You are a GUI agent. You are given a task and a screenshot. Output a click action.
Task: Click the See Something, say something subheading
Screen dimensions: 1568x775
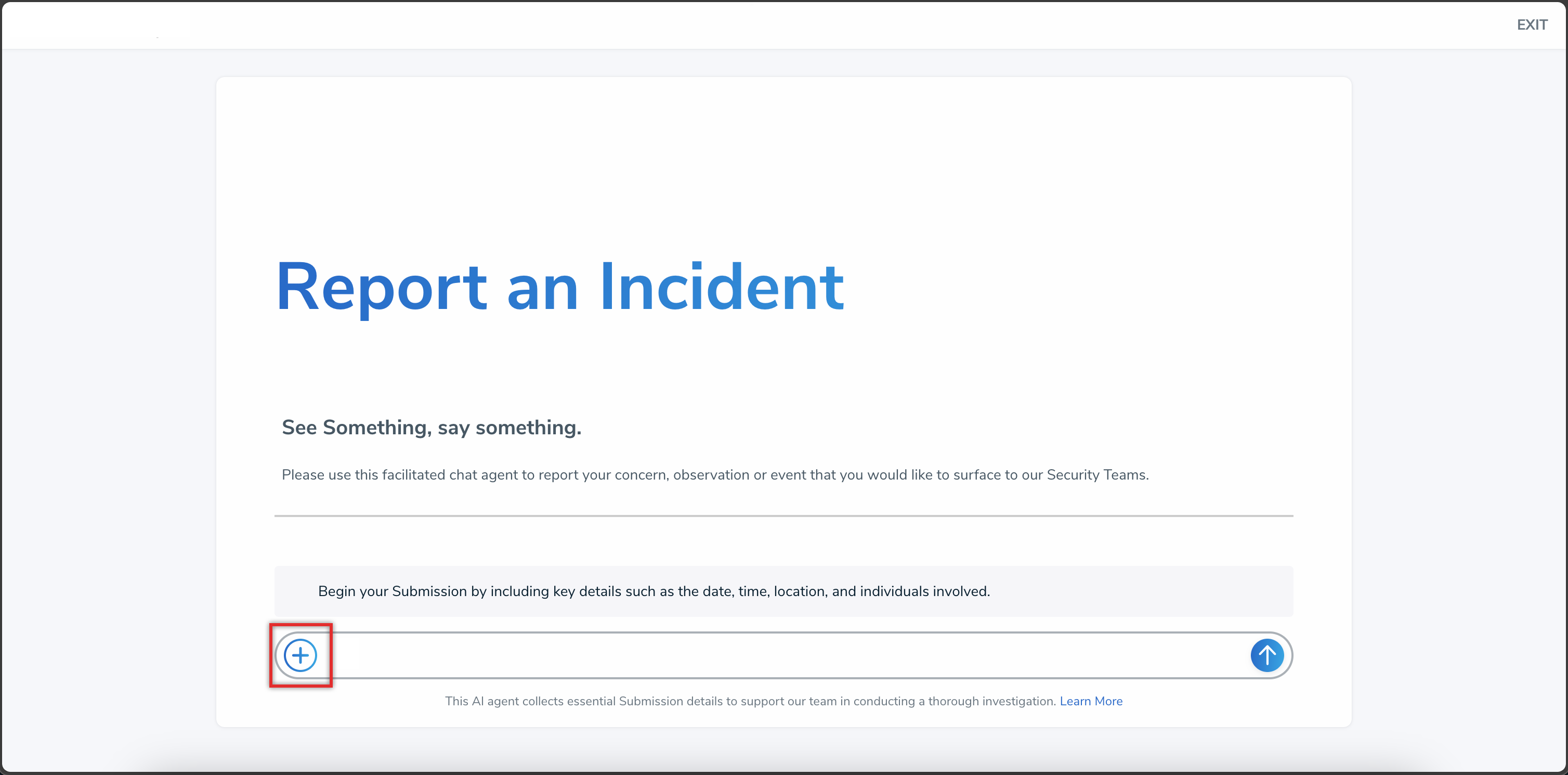(x=431, y=428)
